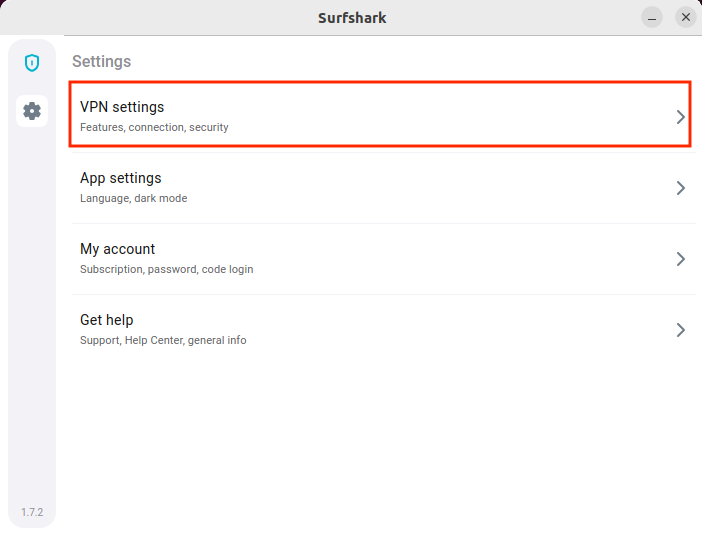Click the chevron beside App settings
702x535 pixels.
[680, 188]
